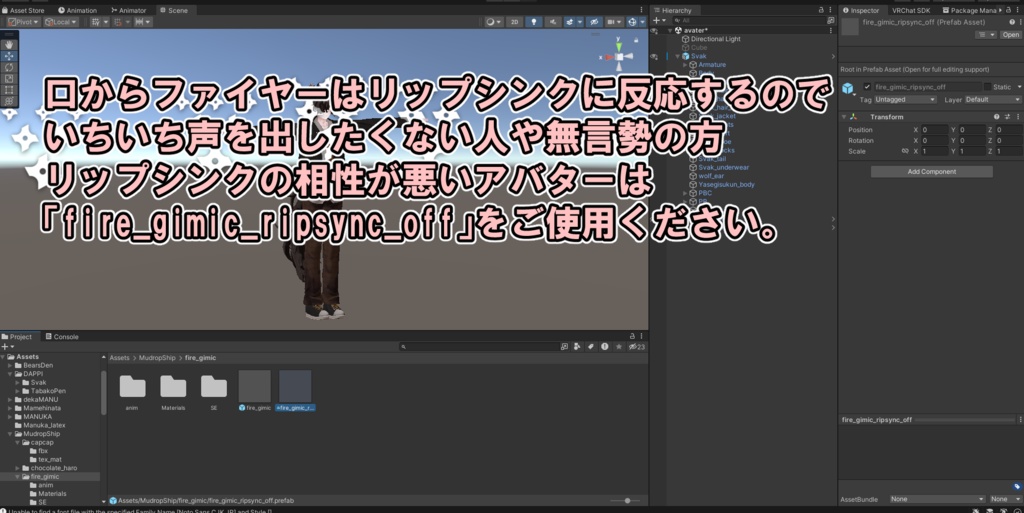Click the Project panel plus create button
This screenshot has width=1024, height=513.
coord(7,347)
